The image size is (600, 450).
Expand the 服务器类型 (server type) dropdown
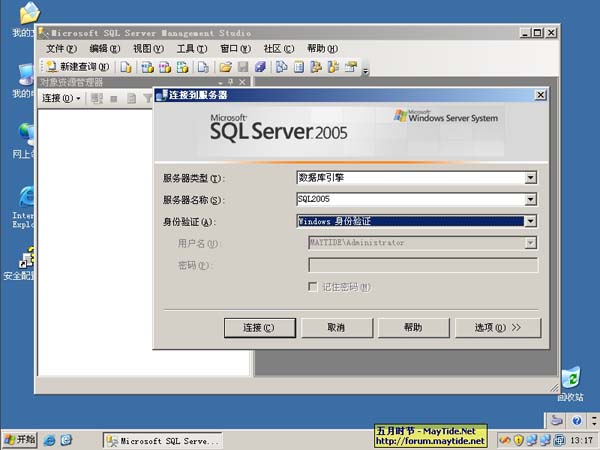531,178
